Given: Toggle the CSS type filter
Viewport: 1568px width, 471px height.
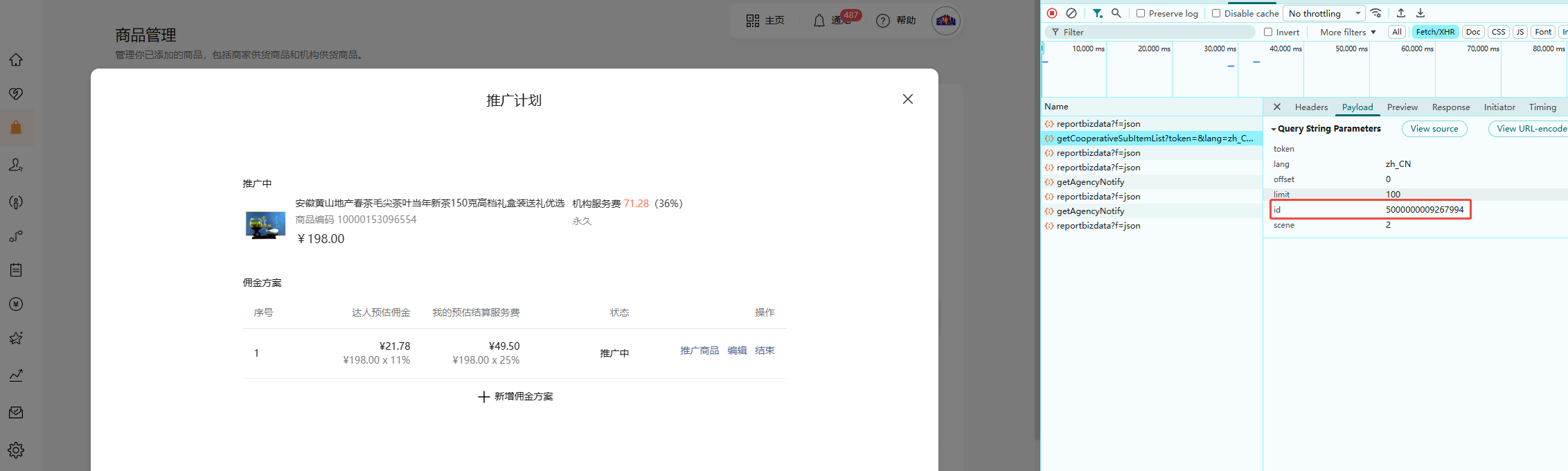Looking at the screenshot, I should click(x=1499, y=32).
